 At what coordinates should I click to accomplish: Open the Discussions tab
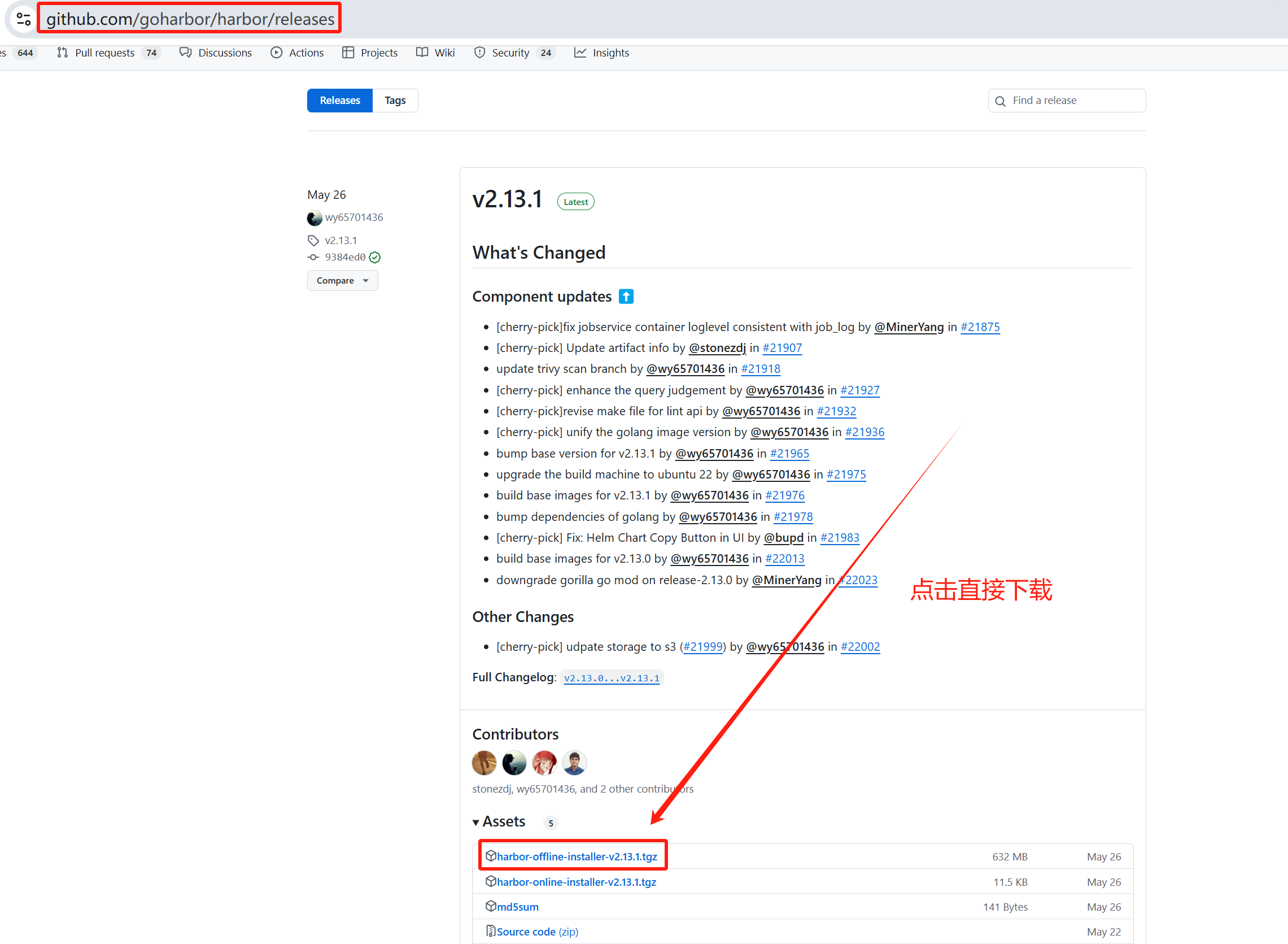(215, 53)
